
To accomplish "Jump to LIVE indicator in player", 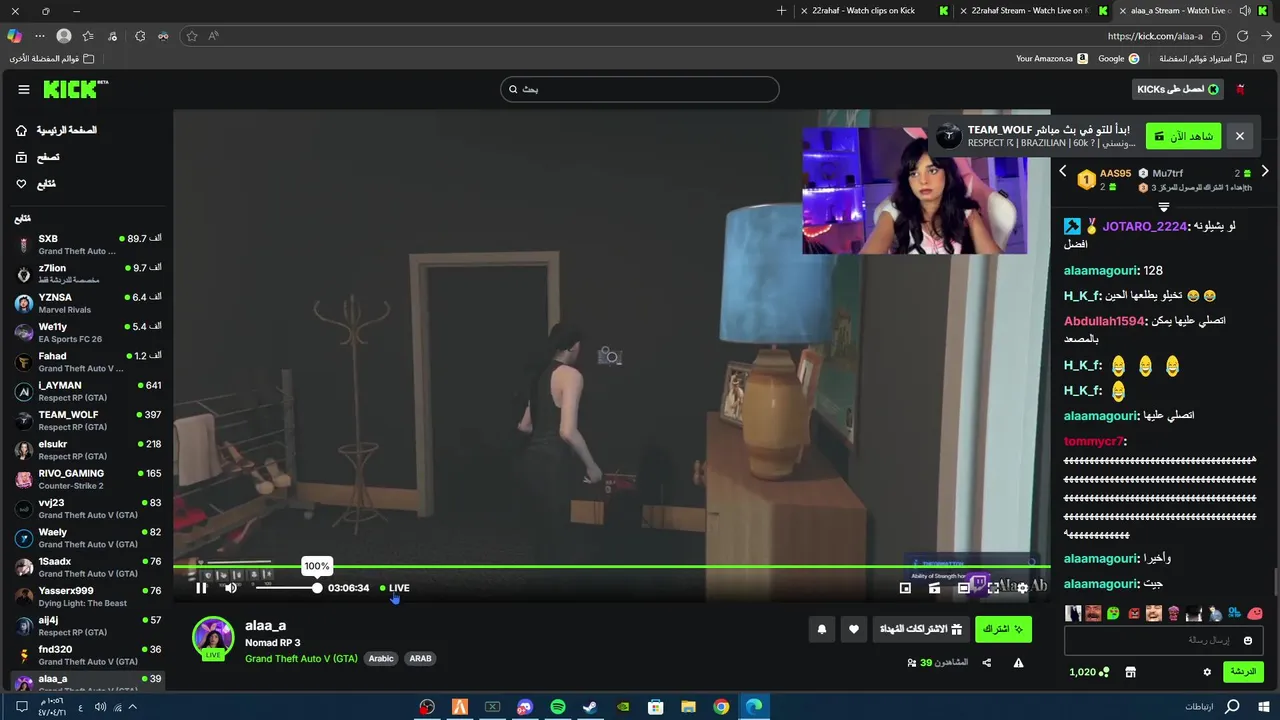I will pyautogui.click(x=395, y=588).
